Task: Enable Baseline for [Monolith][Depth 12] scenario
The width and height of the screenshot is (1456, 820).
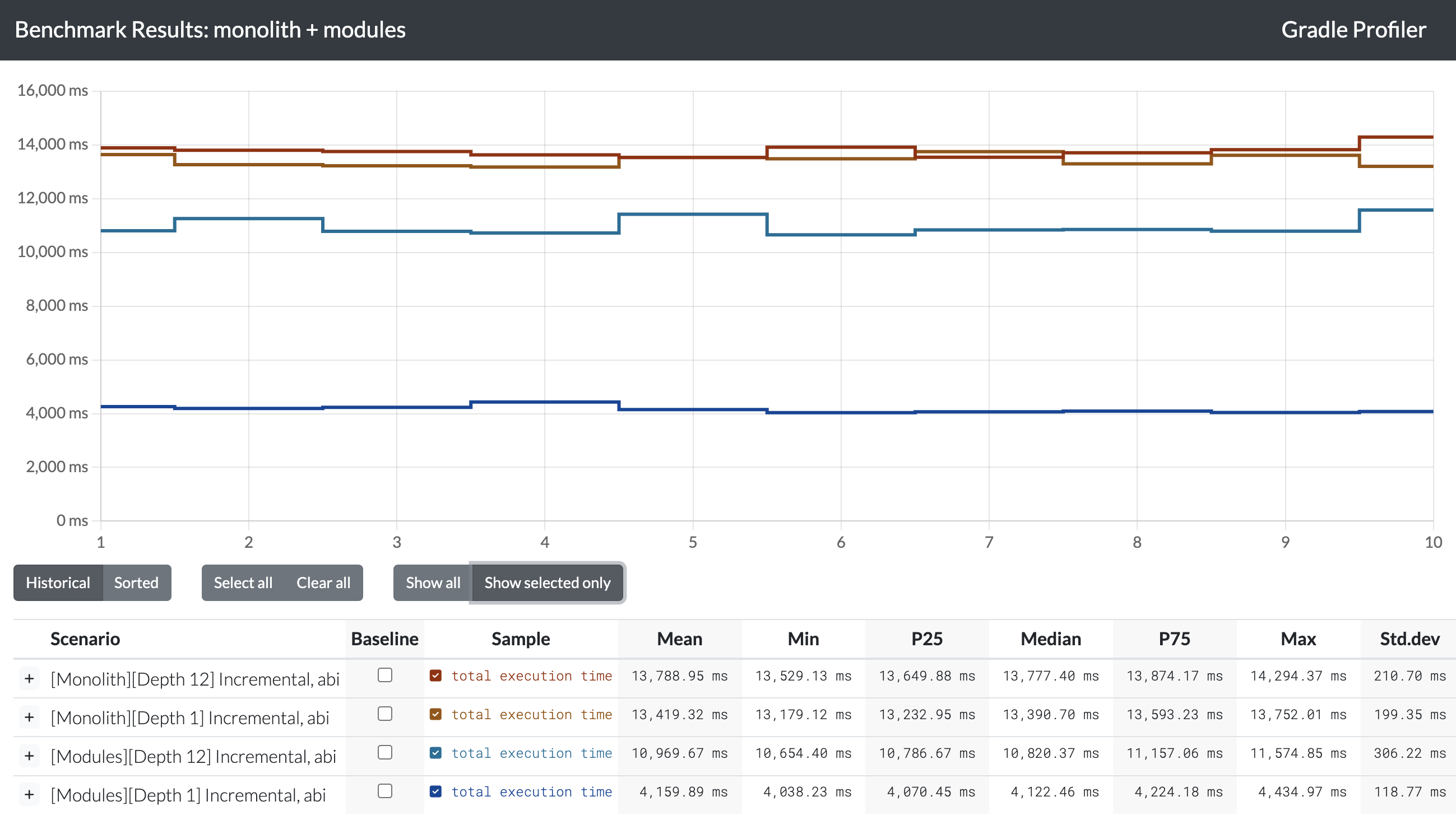Action: point(384,675)
